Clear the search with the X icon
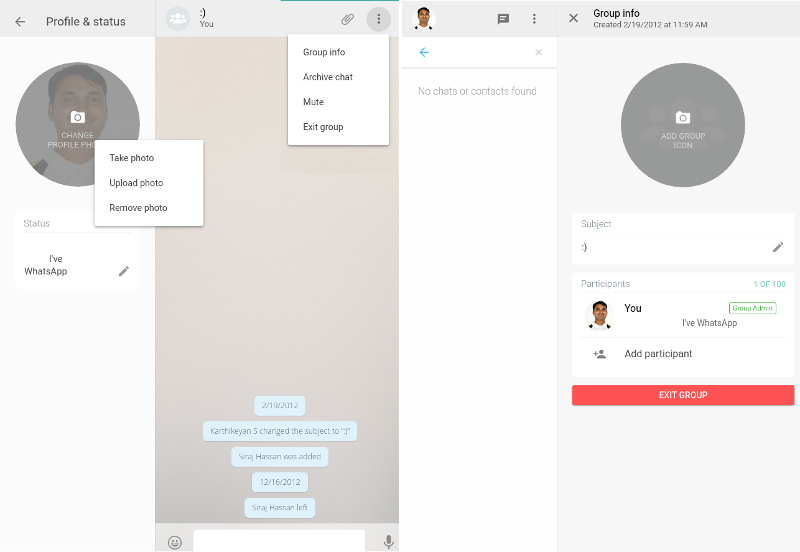800x552 pixels. click(x=539, y=52)
